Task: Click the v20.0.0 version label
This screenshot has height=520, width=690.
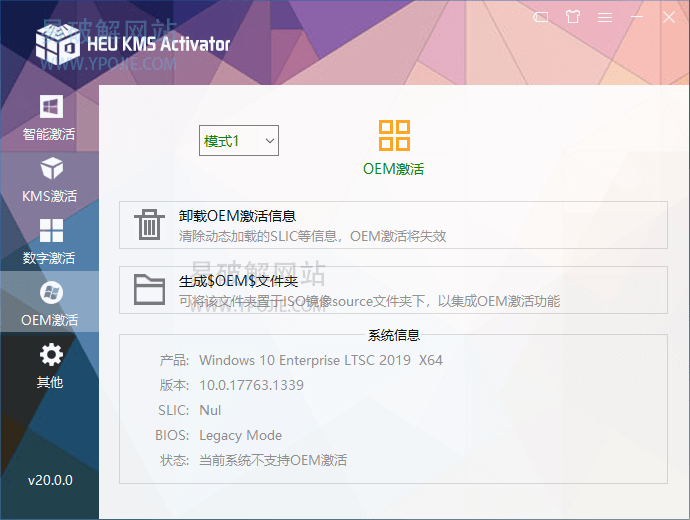Action: point(50,480)
